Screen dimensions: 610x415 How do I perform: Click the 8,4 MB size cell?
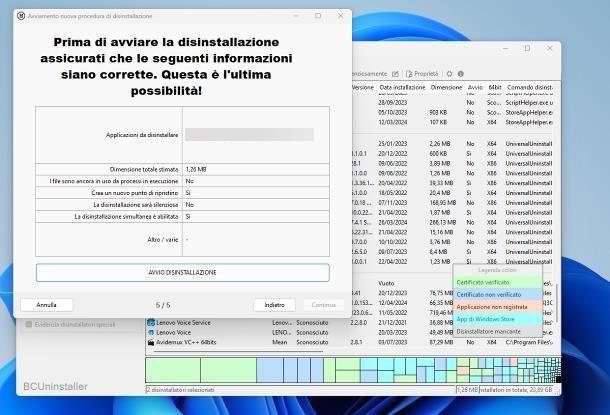click(x=438, y=252)
